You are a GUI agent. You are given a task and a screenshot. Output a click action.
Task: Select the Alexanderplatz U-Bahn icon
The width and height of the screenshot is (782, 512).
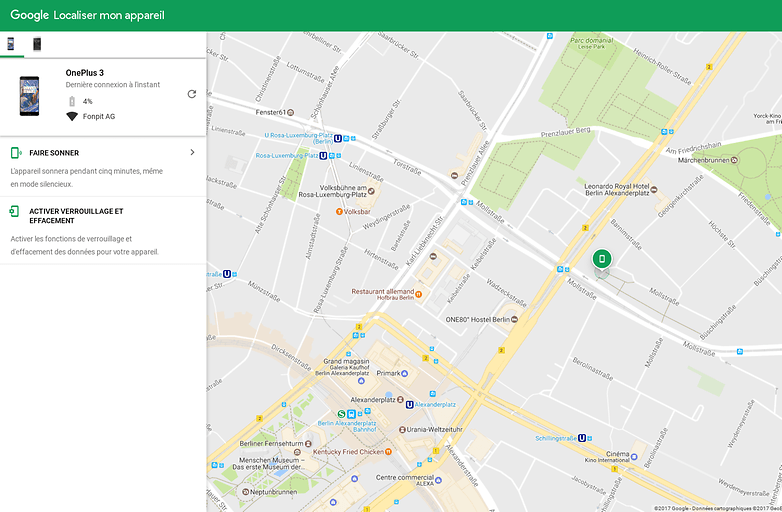pos(409,405)
